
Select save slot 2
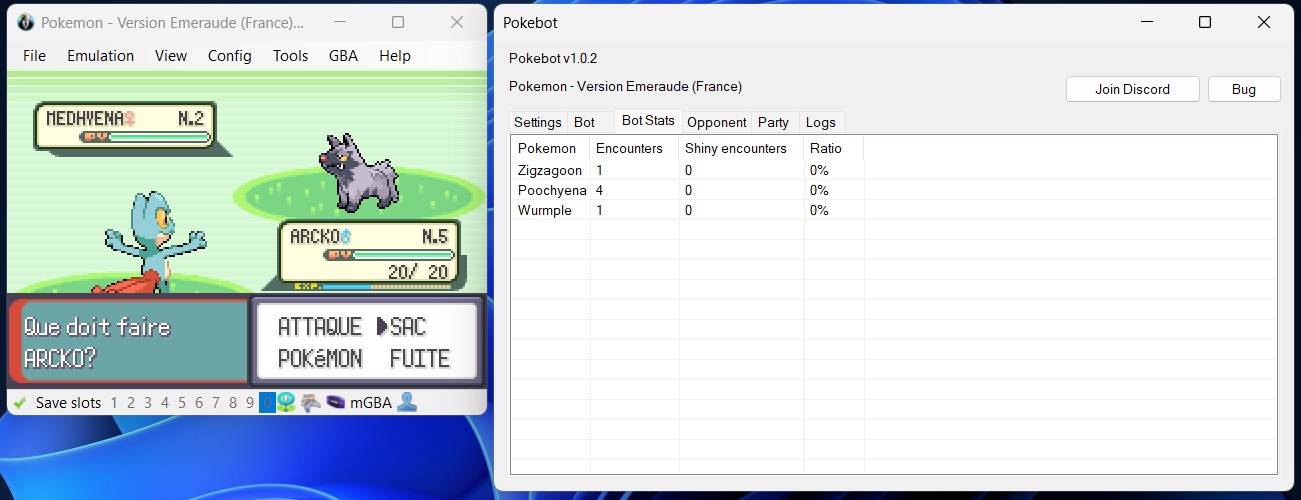click(x=131, y=403)
